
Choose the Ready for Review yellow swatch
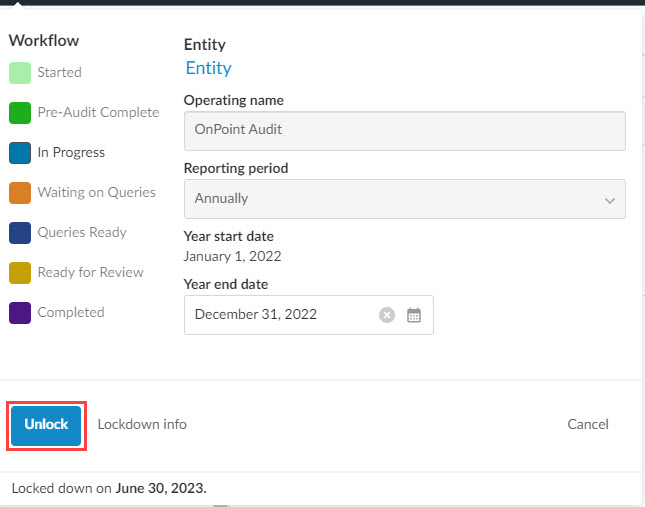20,273
